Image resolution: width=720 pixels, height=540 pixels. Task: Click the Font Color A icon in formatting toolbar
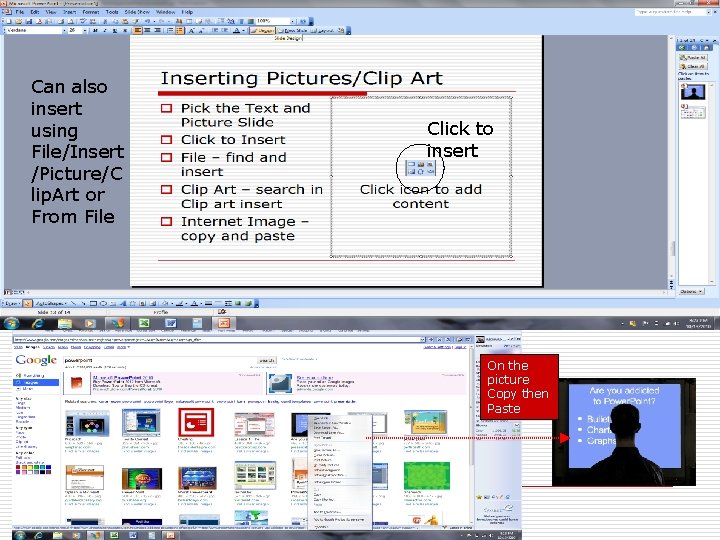[x=236, y=30]
